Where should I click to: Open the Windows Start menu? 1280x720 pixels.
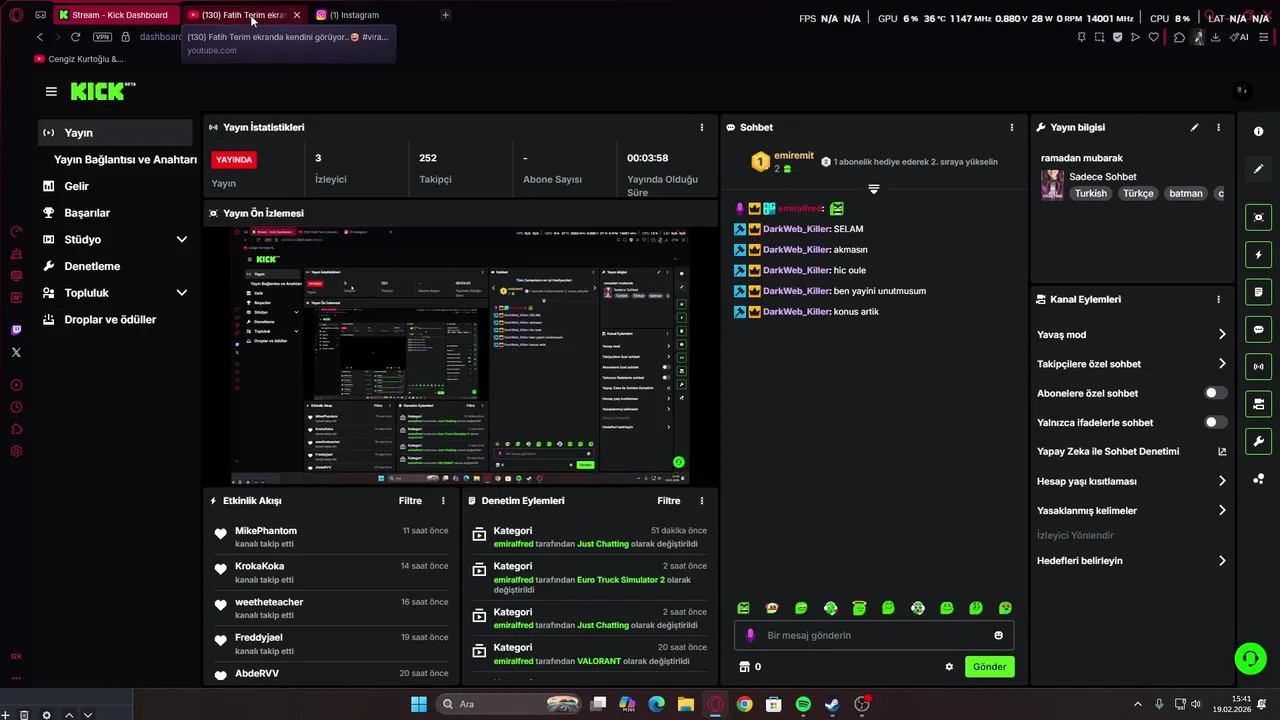pyautogui.click(x=419, y=704)
